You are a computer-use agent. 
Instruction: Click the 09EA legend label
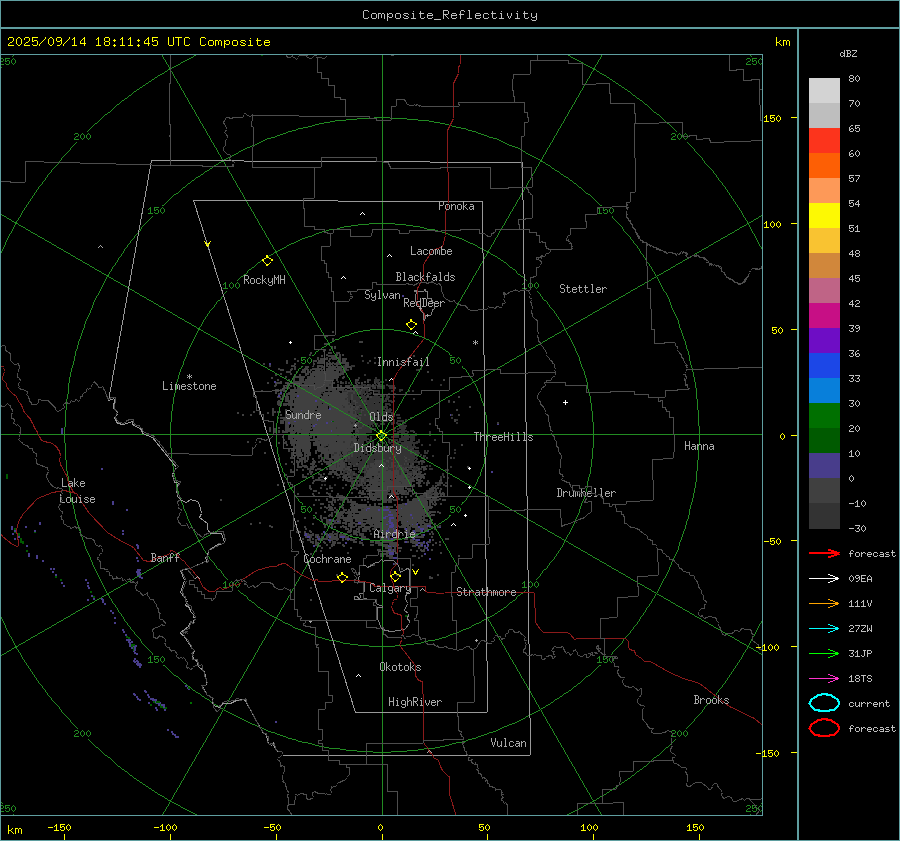point(860,579)
